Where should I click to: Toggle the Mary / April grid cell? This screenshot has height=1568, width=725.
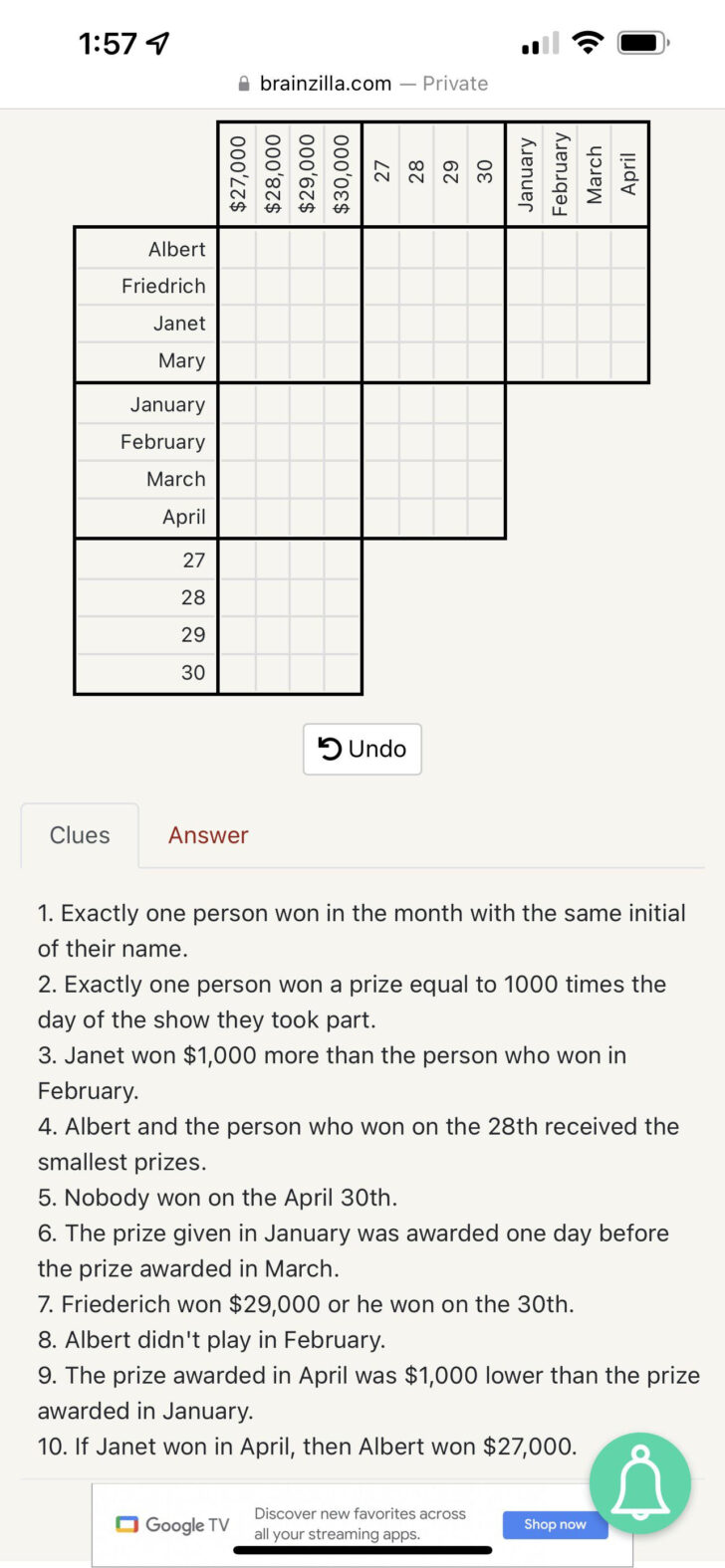pos(629,361)
